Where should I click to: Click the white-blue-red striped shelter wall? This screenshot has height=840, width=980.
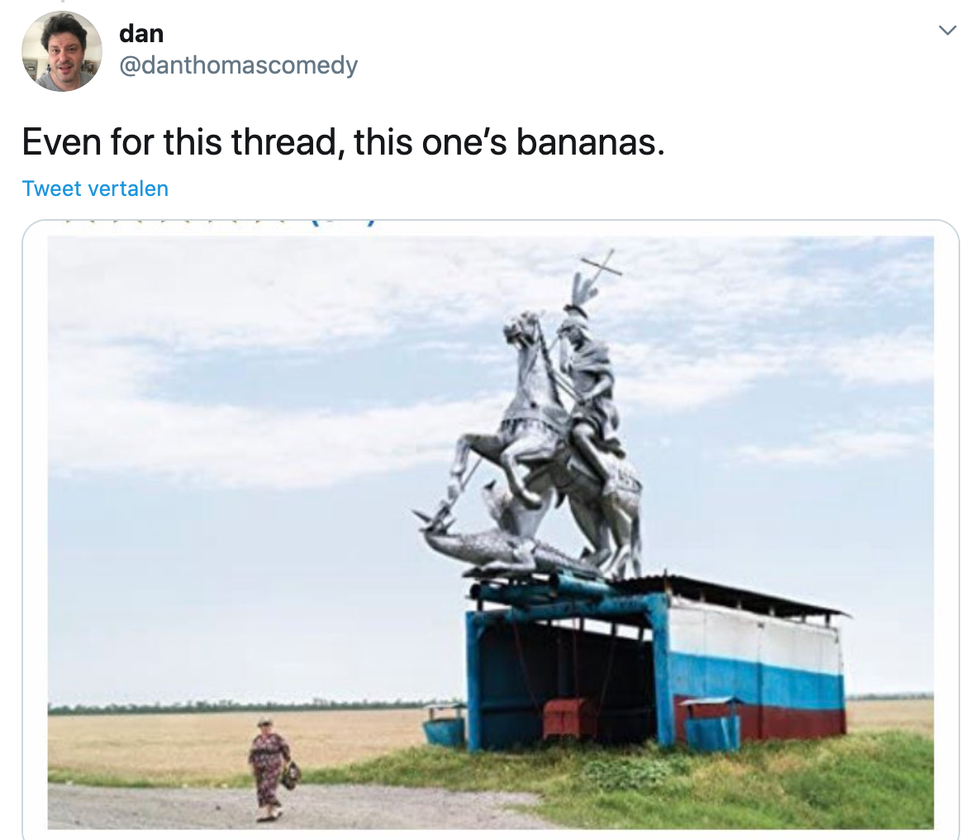click(756, 672)
